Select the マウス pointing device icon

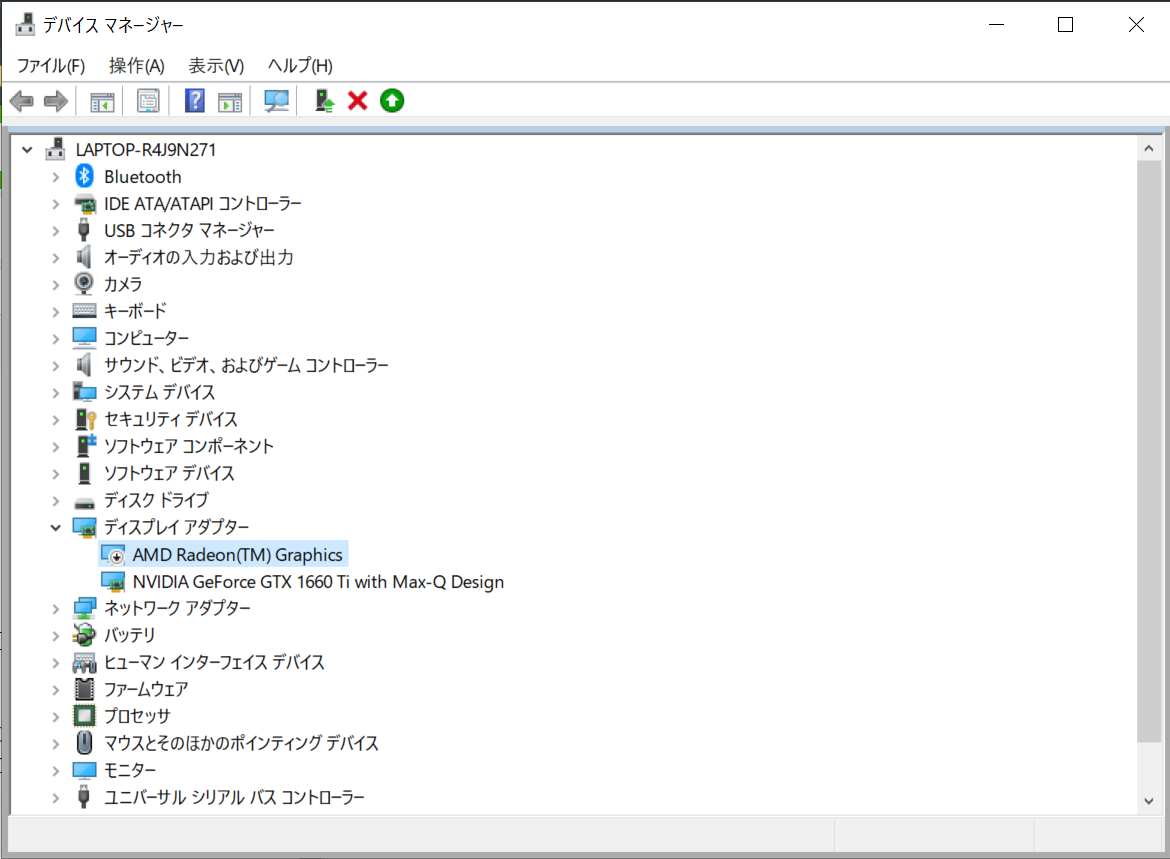tap(84, 743)
